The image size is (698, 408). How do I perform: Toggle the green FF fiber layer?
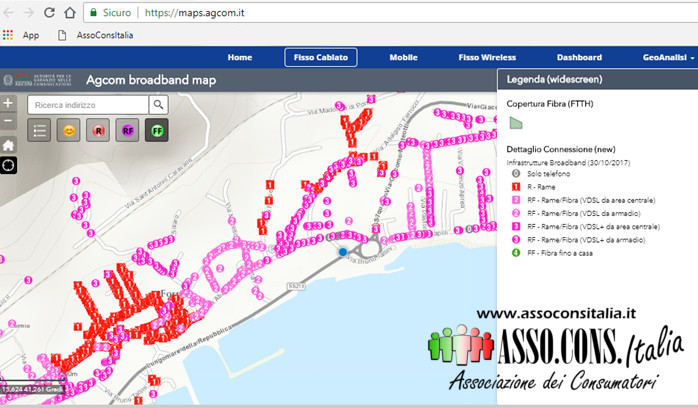pyautogui.click(x=157, y=130)
